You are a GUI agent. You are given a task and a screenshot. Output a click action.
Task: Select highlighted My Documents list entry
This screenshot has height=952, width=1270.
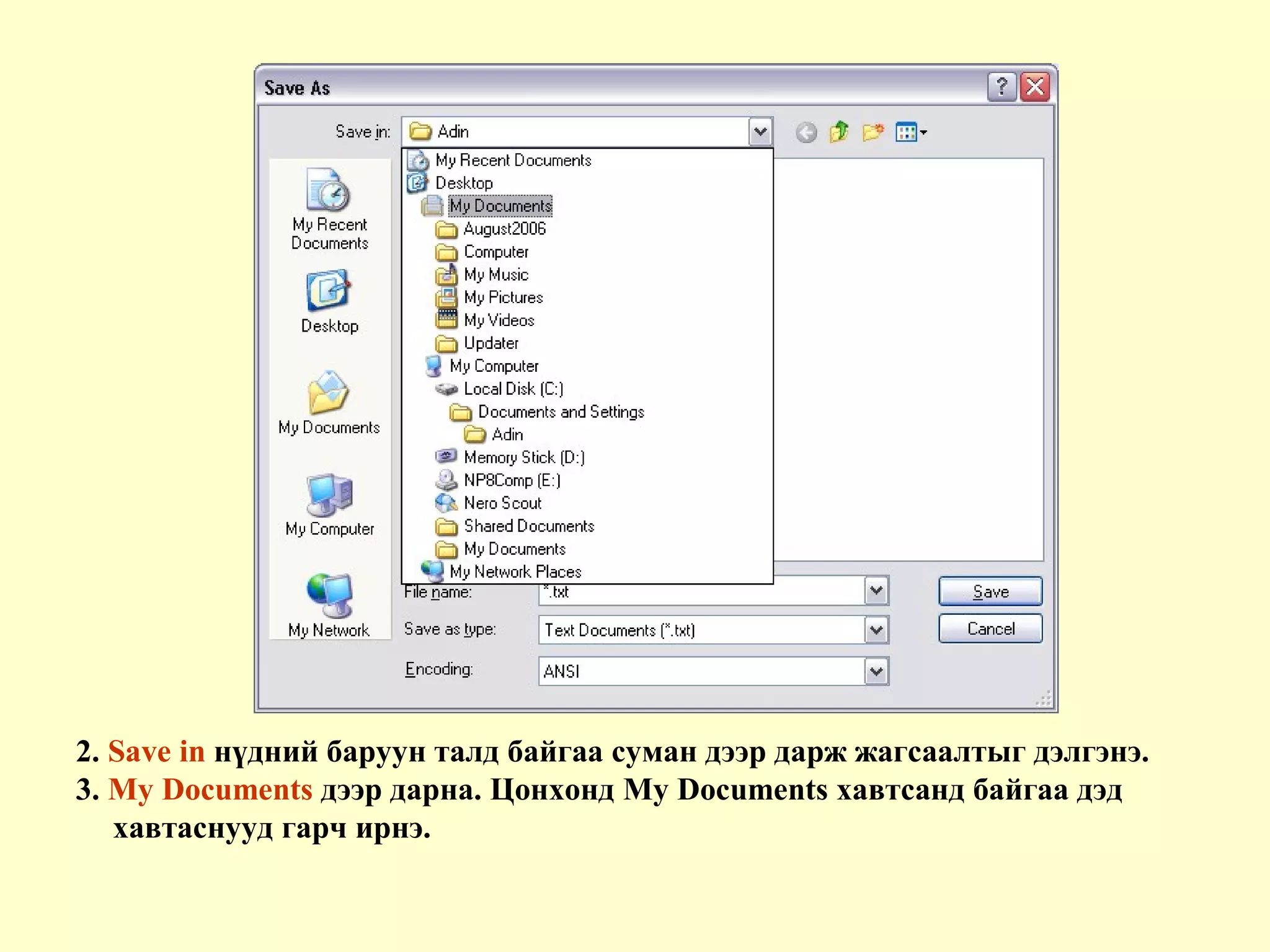(x=487, y=206)
